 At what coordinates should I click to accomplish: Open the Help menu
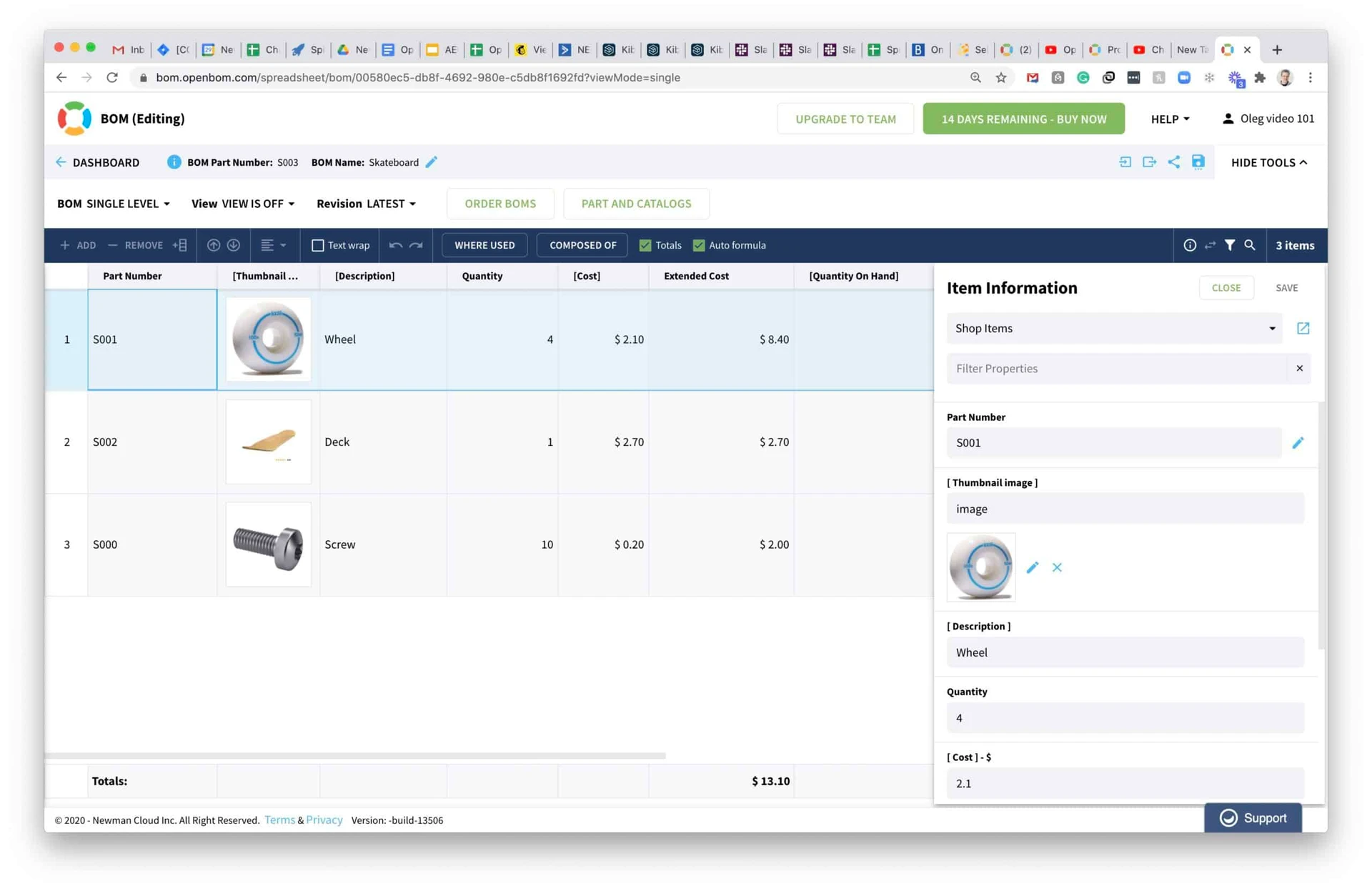coord(1170,119)
